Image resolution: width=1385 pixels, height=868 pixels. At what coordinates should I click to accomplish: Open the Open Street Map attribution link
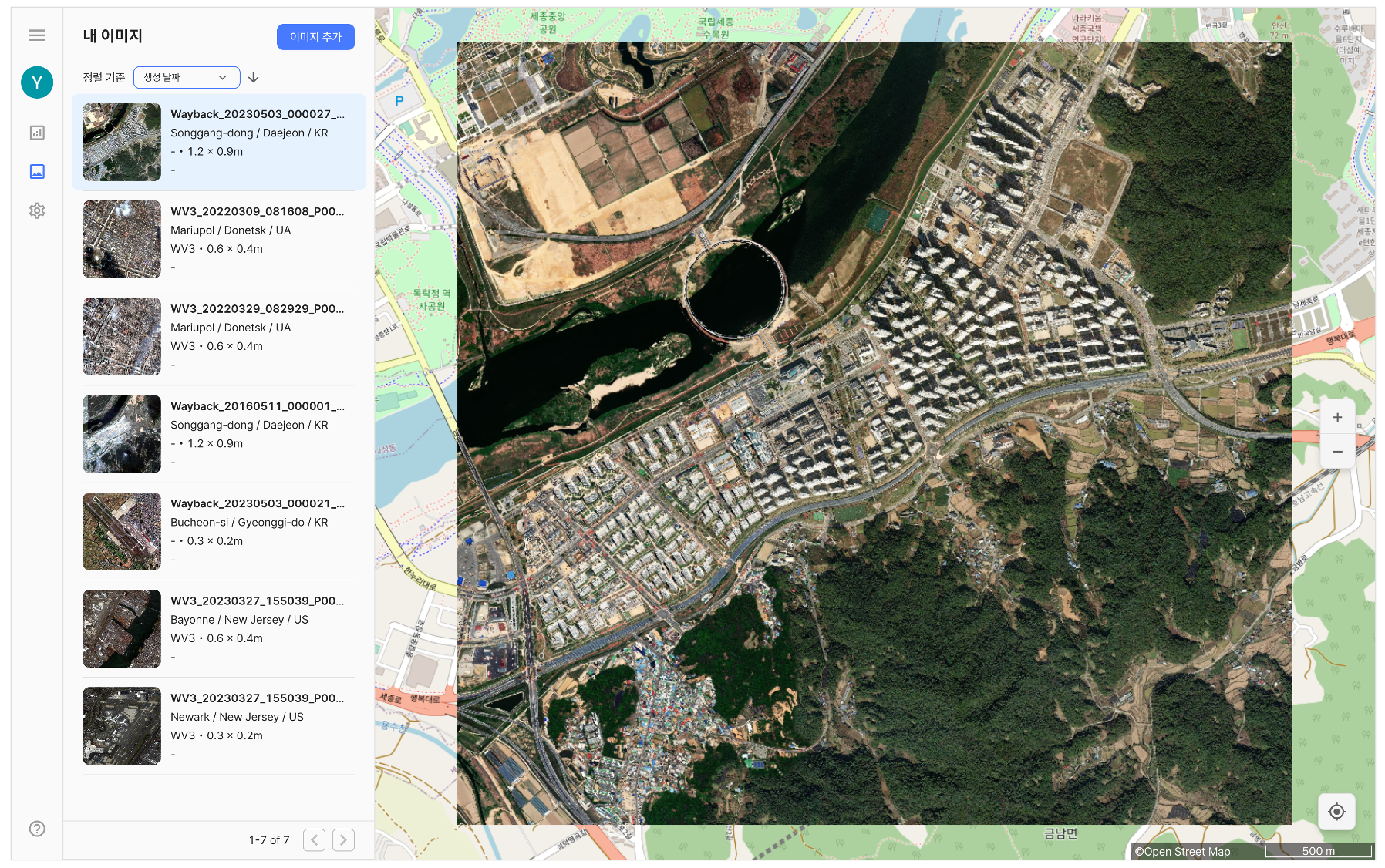point(1182,852)
